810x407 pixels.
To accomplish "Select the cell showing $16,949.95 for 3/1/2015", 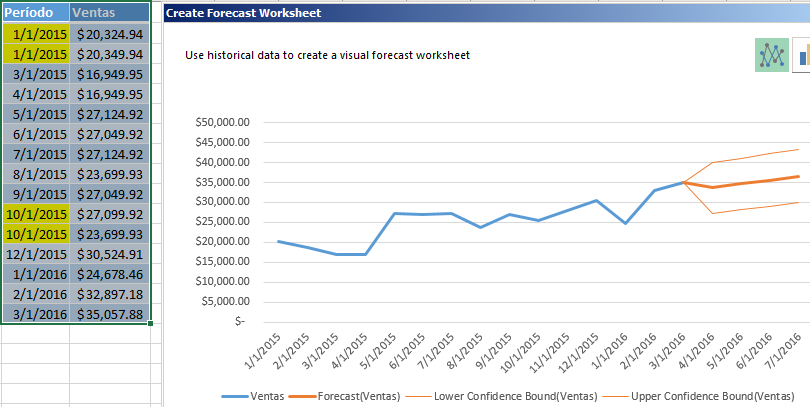I will click(x=110, y=74).
